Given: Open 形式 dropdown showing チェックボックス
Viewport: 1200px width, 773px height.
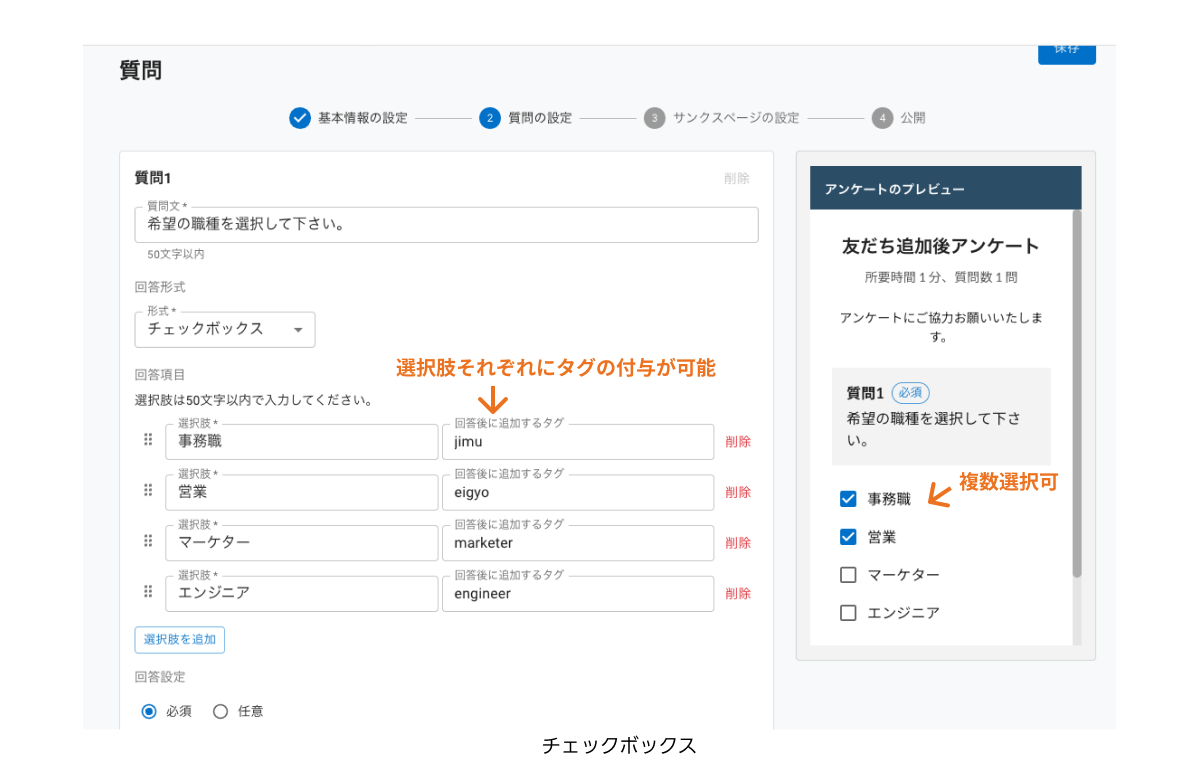Looking at the screenshot, I should (x=225, y=329).
